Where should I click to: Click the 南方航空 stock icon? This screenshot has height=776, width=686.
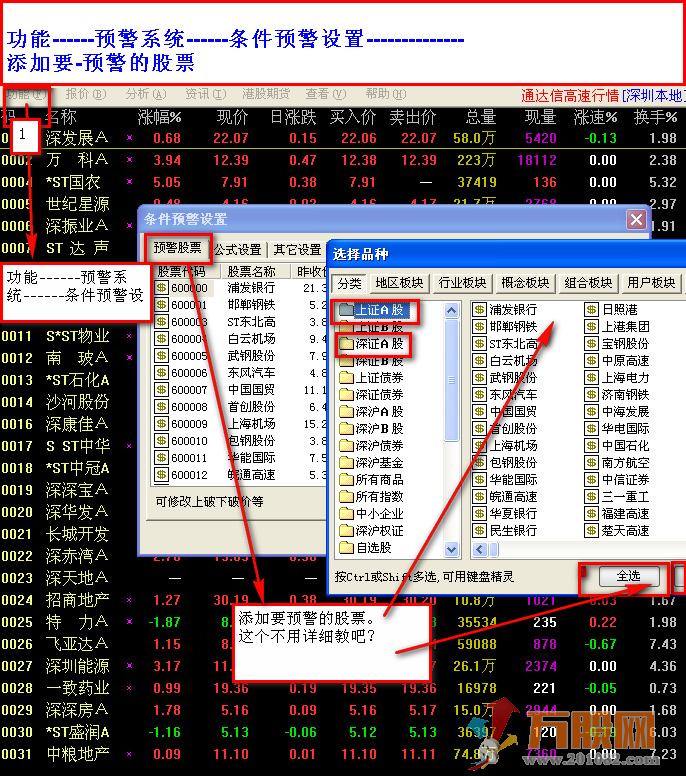591,463
